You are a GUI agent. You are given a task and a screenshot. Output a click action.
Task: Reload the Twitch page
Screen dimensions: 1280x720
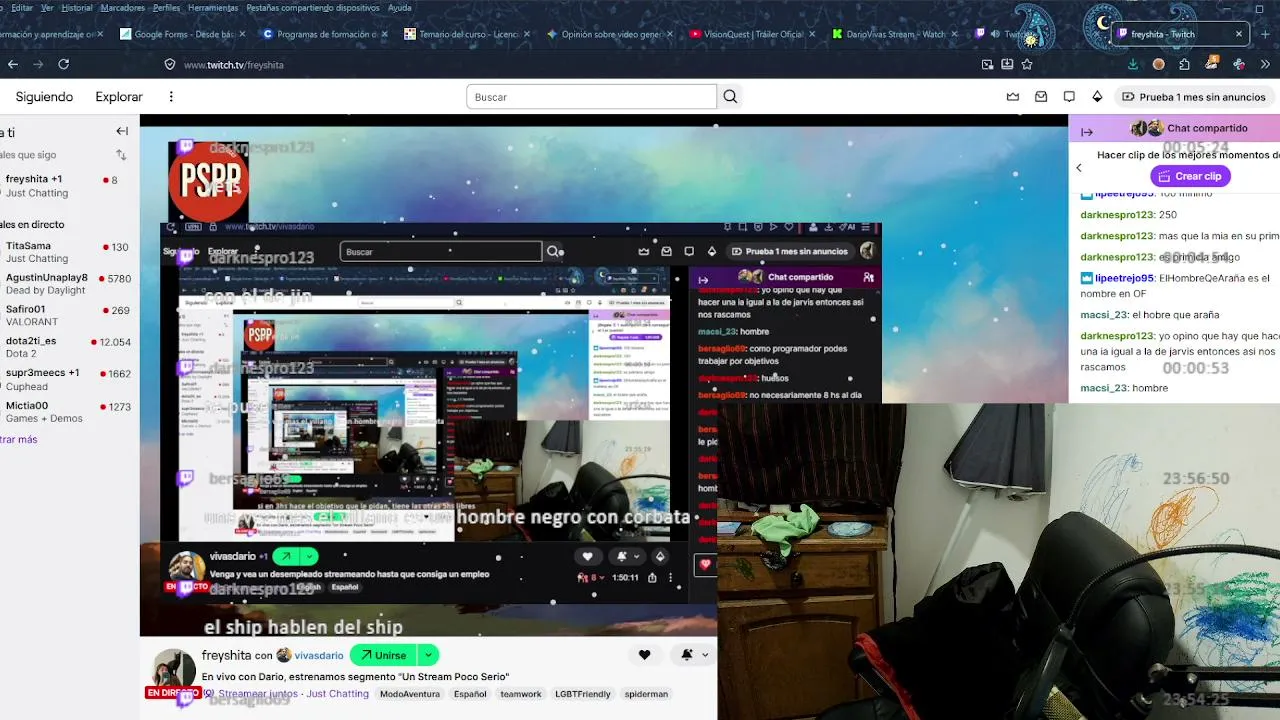63,64
